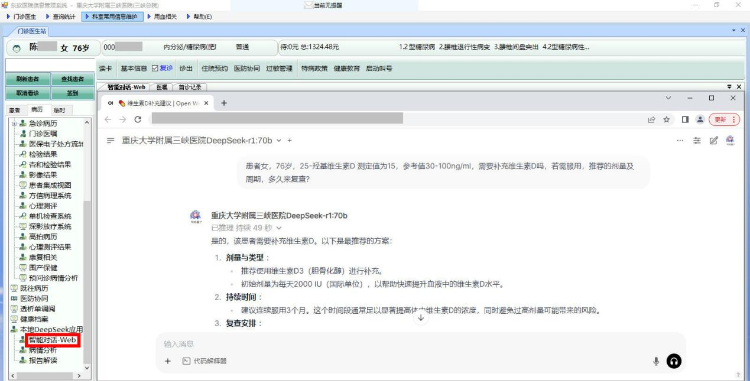Click the mail envelope notification icon
Viewport: 750px width, 381px height.
pos(309,5)
